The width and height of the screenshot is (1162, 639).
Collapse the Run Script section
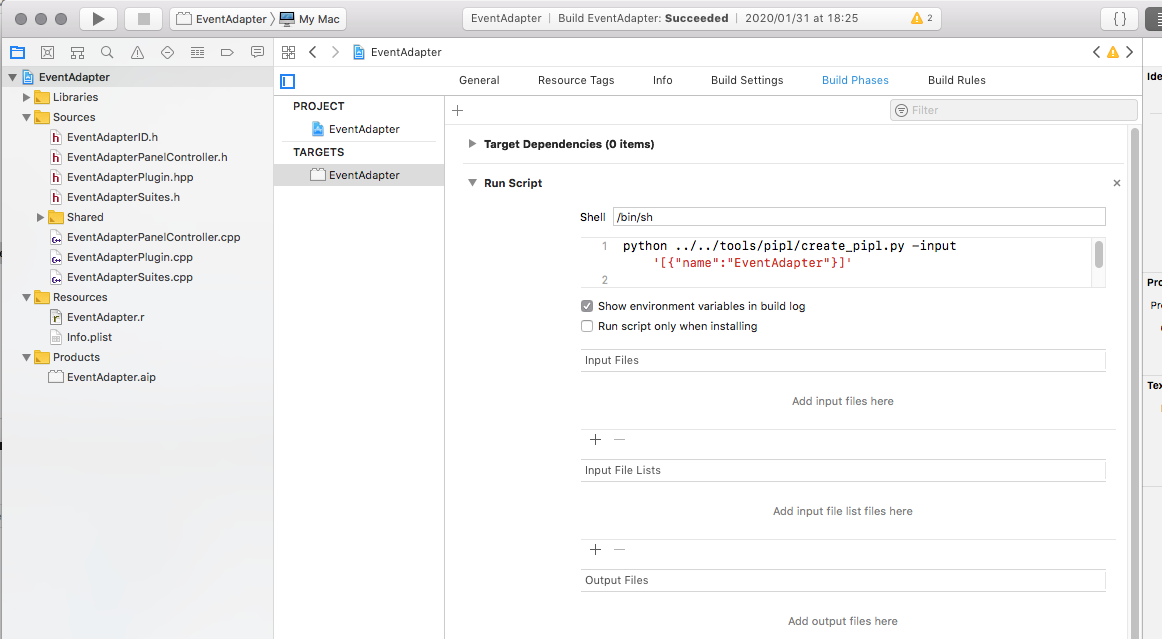473,183
